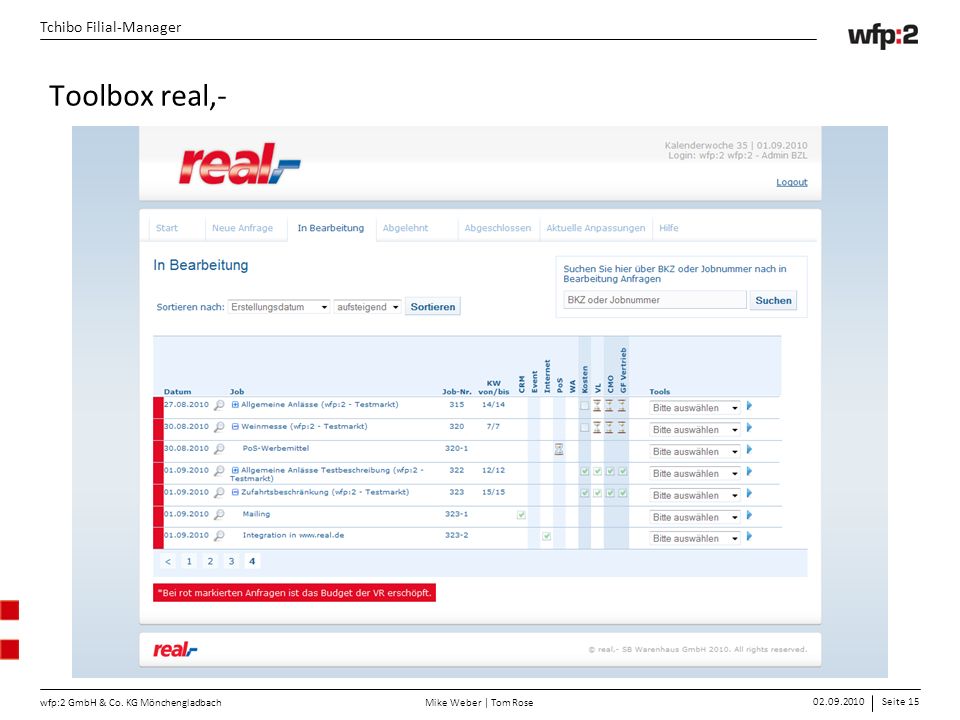Click the magnifier beside PoS-Werbemittel

coord(219,449)
